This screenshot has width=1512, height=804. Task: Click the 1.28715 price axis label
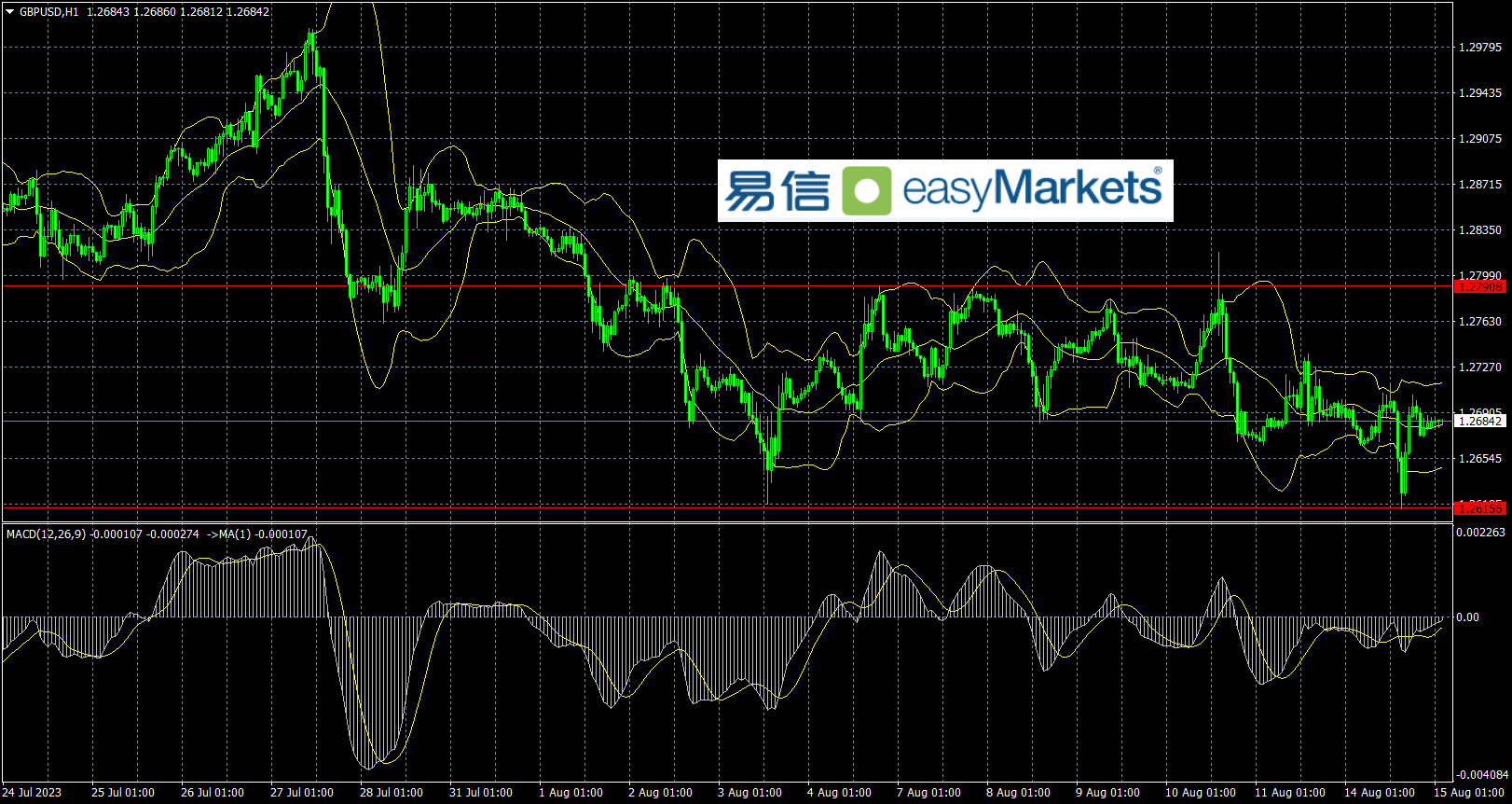coord(1480,185)
